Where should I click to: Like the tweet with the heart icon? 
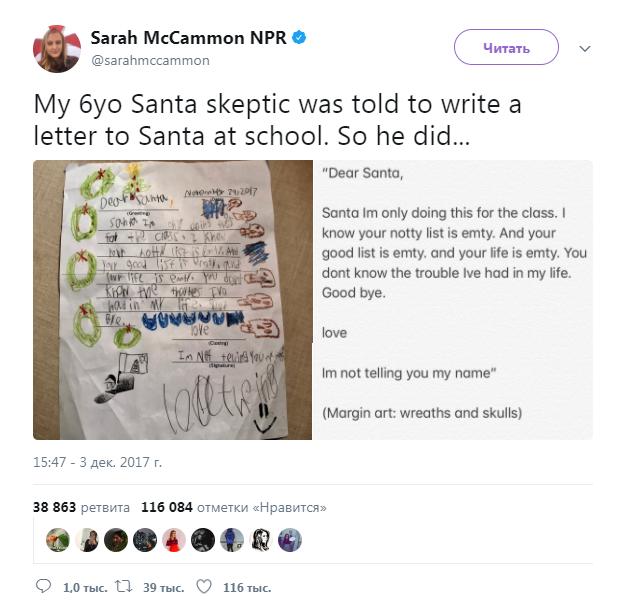(x=203, y=587)
